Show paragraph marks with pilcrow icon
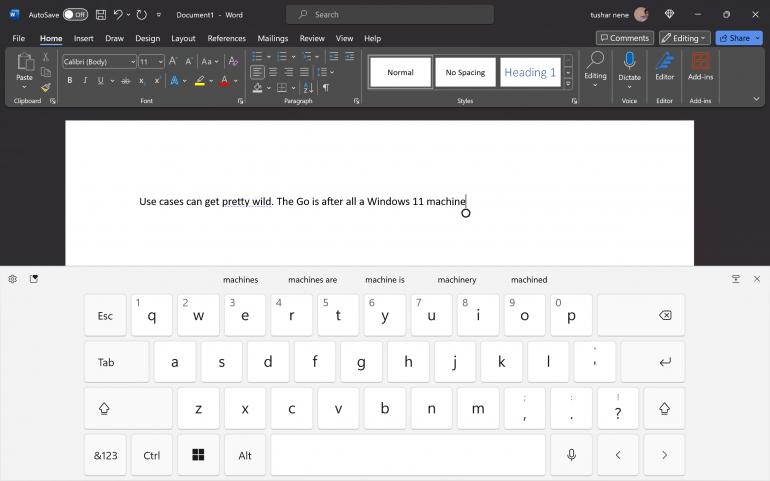 coord(326,88)
